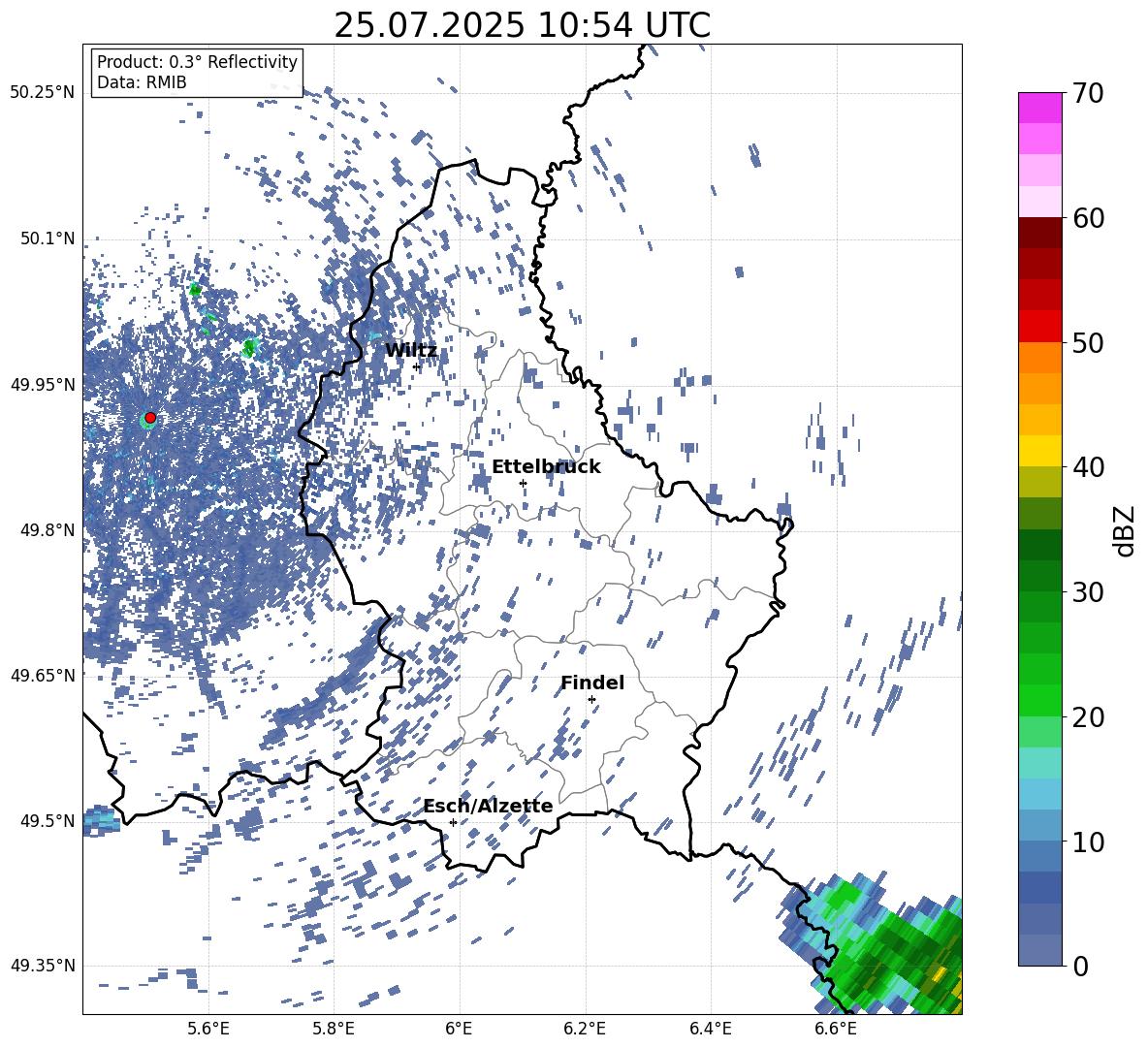This screenshot has height=1048, width=1148.
Task: Click the colorbar tick value 10
Action: [x=1088, y=842]
